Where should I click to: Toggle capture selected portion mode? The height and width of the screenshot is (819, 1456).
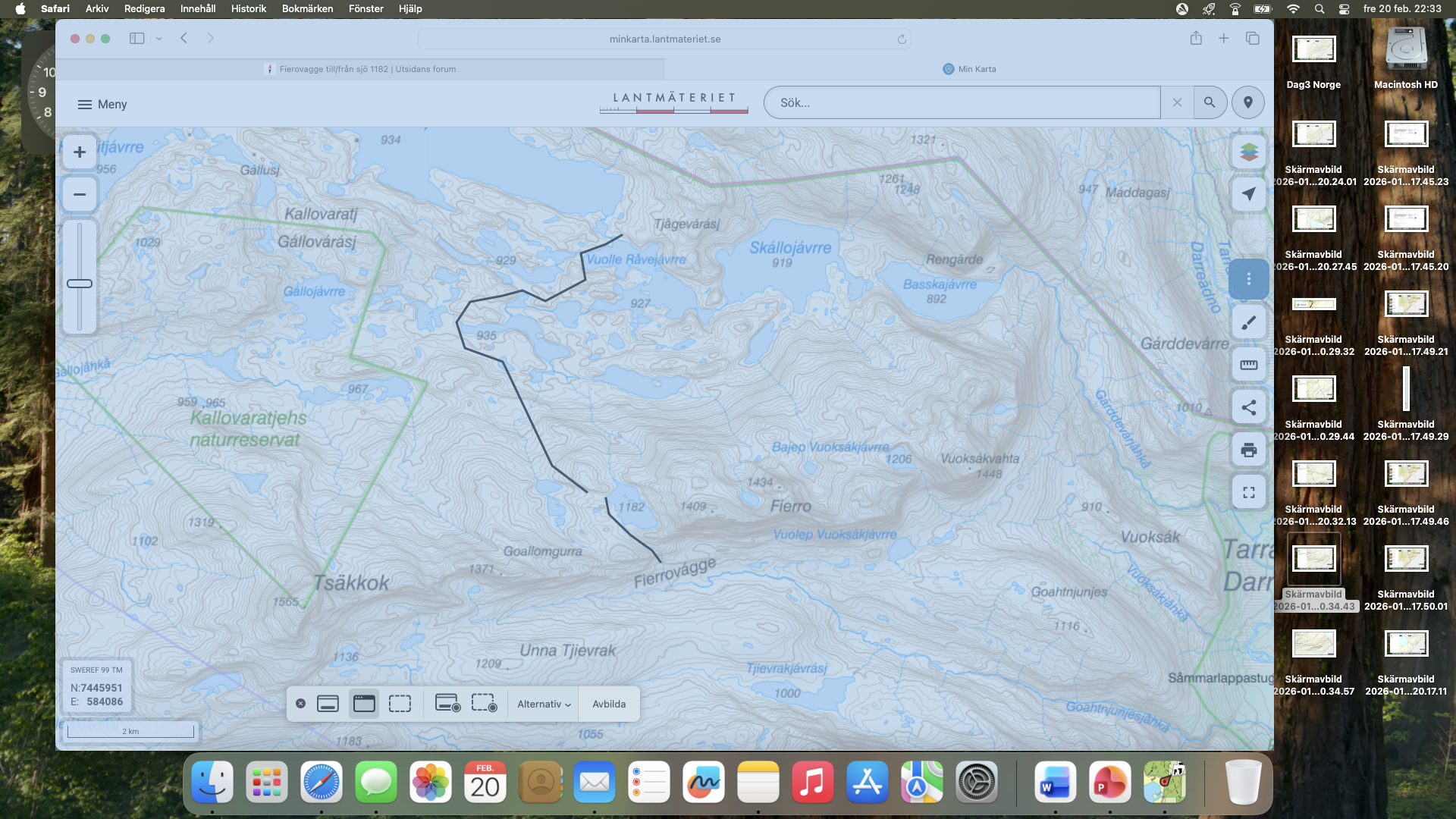(400, 704)
